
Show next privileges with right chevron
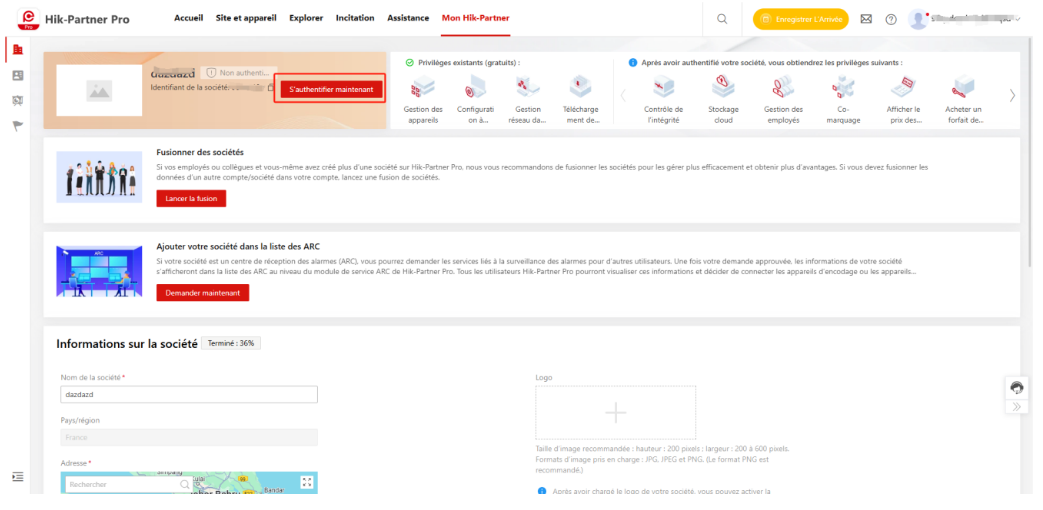click(1012, 95)
